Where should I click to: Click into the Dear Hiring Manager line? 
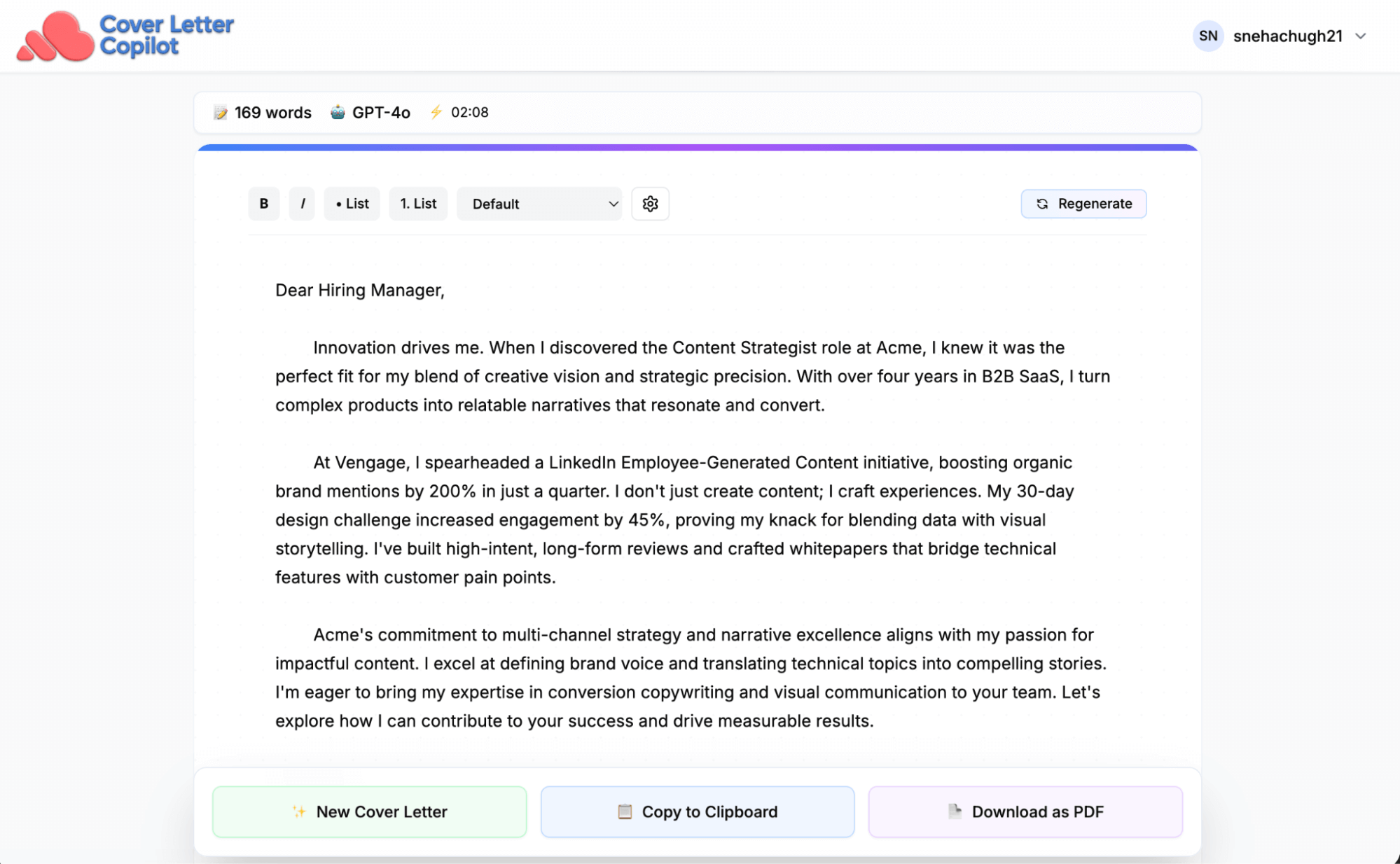360,290
